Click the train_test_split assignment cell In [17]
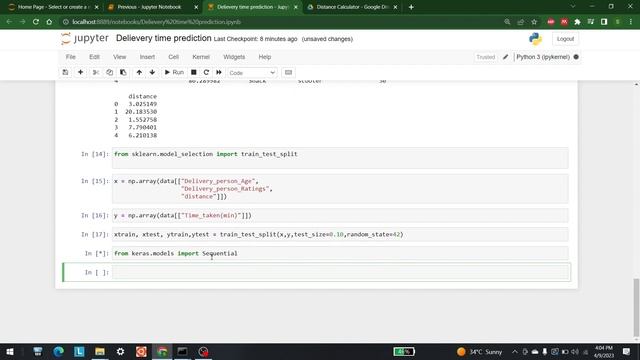The height and width of the screenshot is (360, 640). point(340,234)
